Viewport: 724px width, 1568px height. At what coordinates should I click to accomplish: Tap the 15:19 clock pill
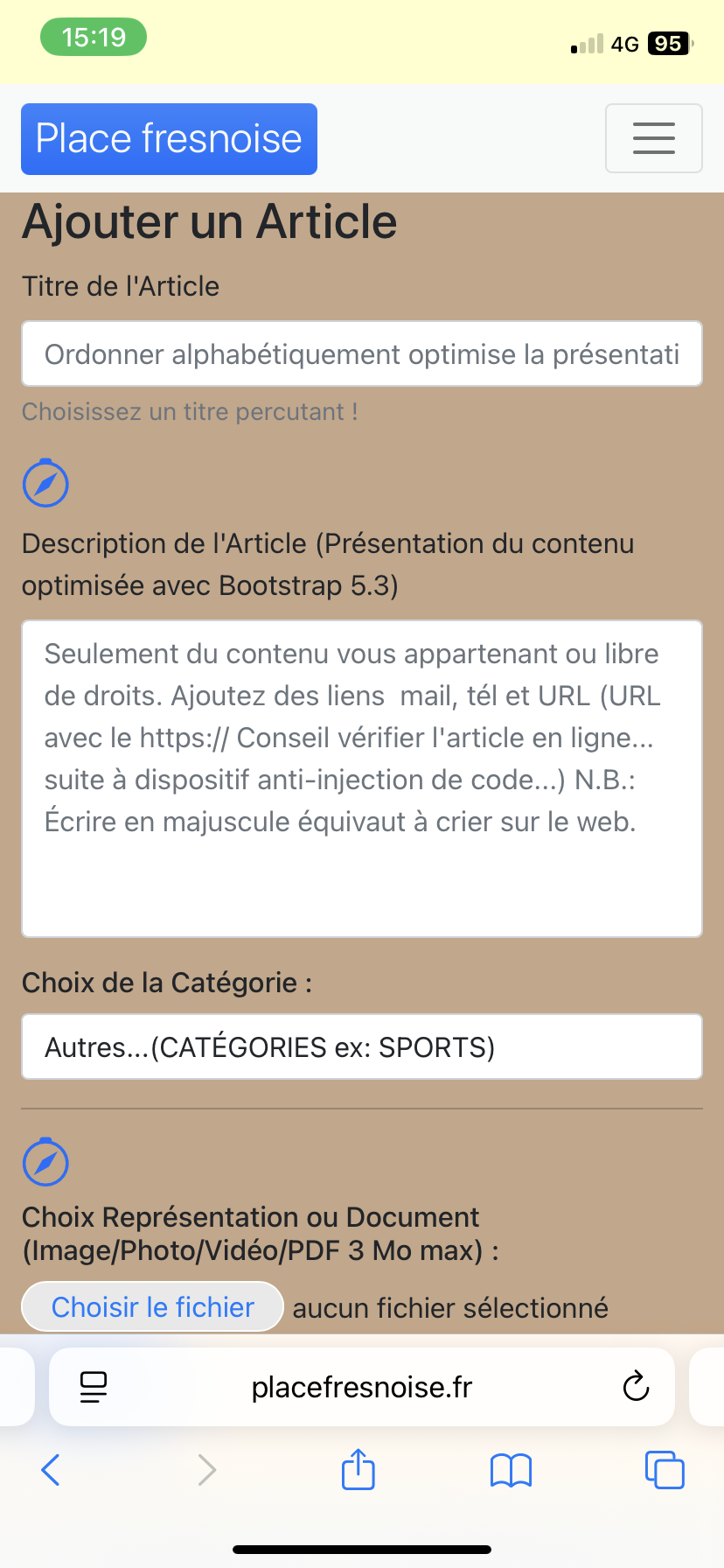94,38
